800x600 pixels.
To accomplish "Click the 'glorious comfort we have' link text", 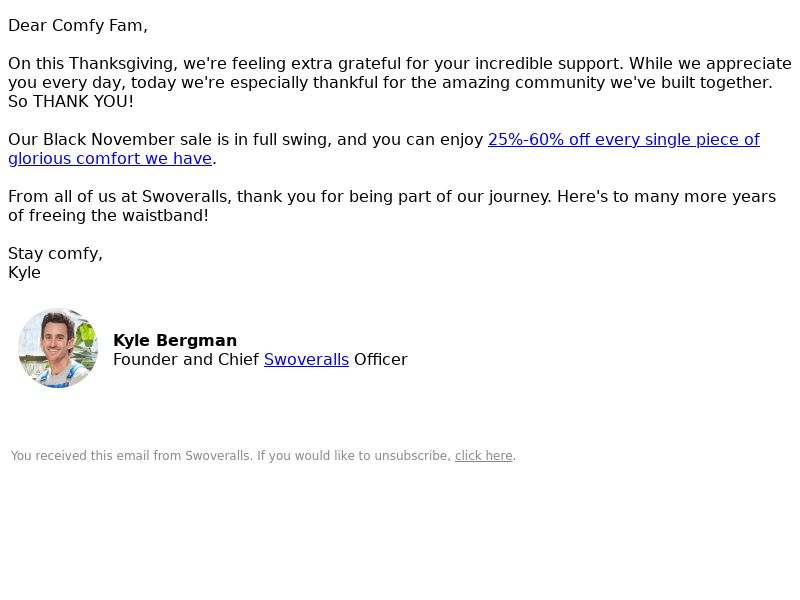I will [x=110, y=159].
